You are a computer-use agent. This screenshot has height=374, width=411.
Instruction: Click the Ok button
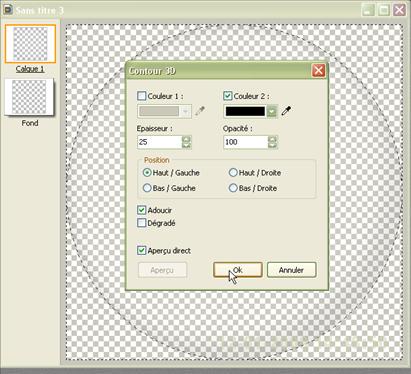[x=238, y=270]
